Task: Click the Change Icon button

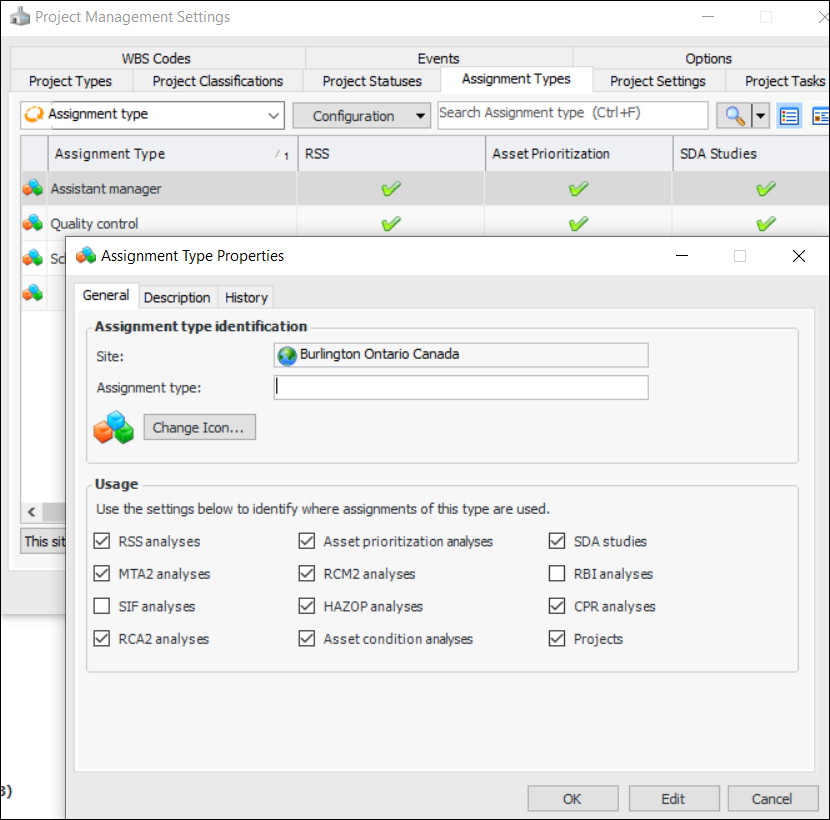Action: 199,427
